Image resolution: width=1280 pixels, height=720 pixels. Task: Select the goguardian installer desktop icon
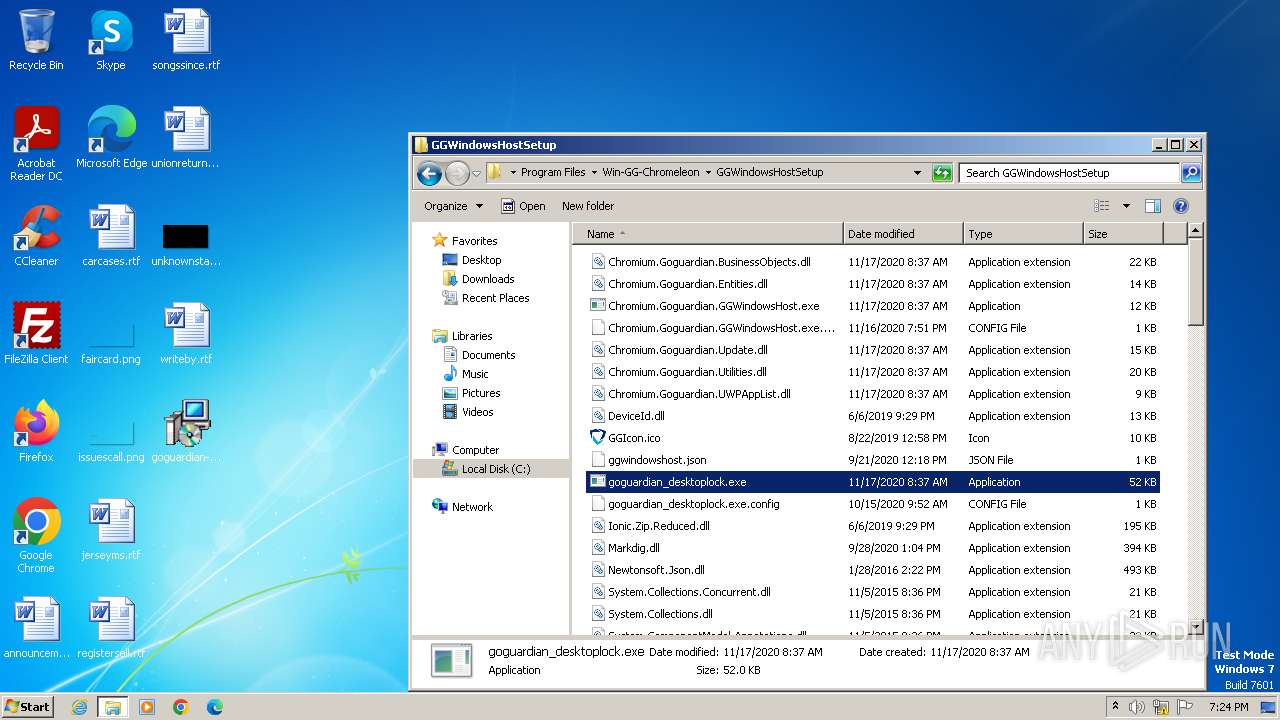(186, 432)
